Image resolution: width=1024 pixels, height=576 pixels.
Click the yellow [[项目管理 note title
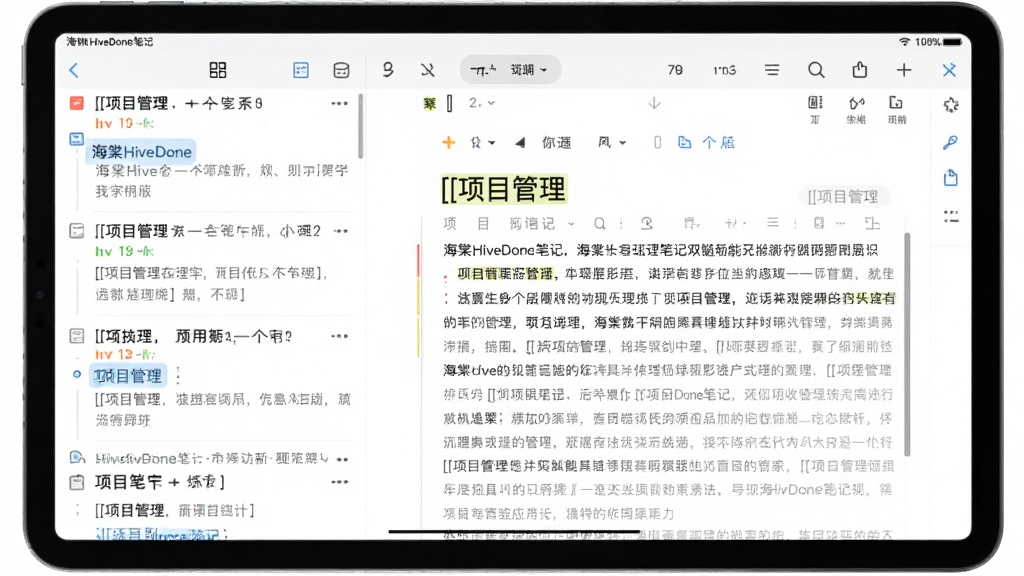coord(504,189)
